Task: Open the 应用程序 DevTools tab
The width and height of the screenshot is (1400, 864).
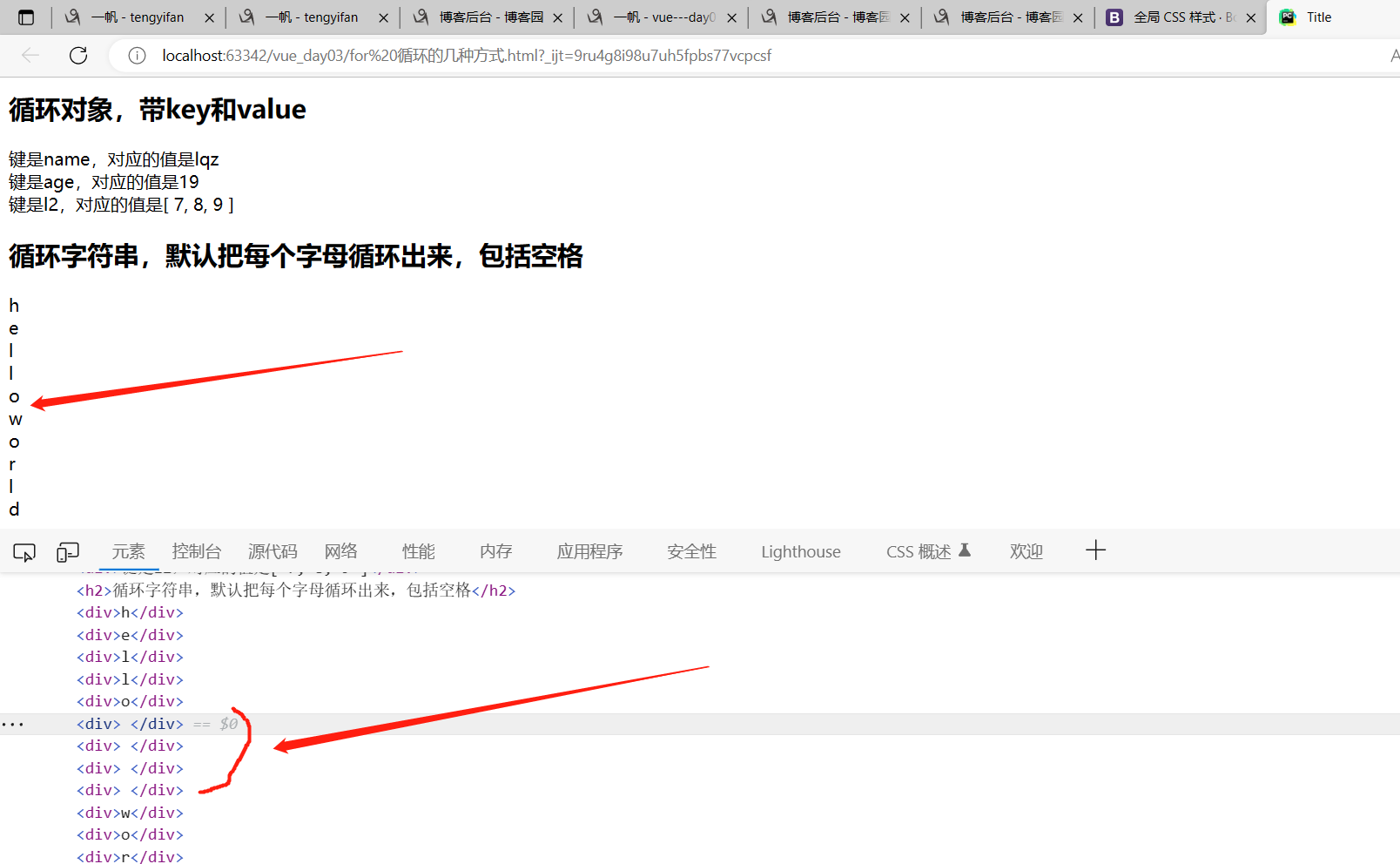Action: tap(590, 551)
